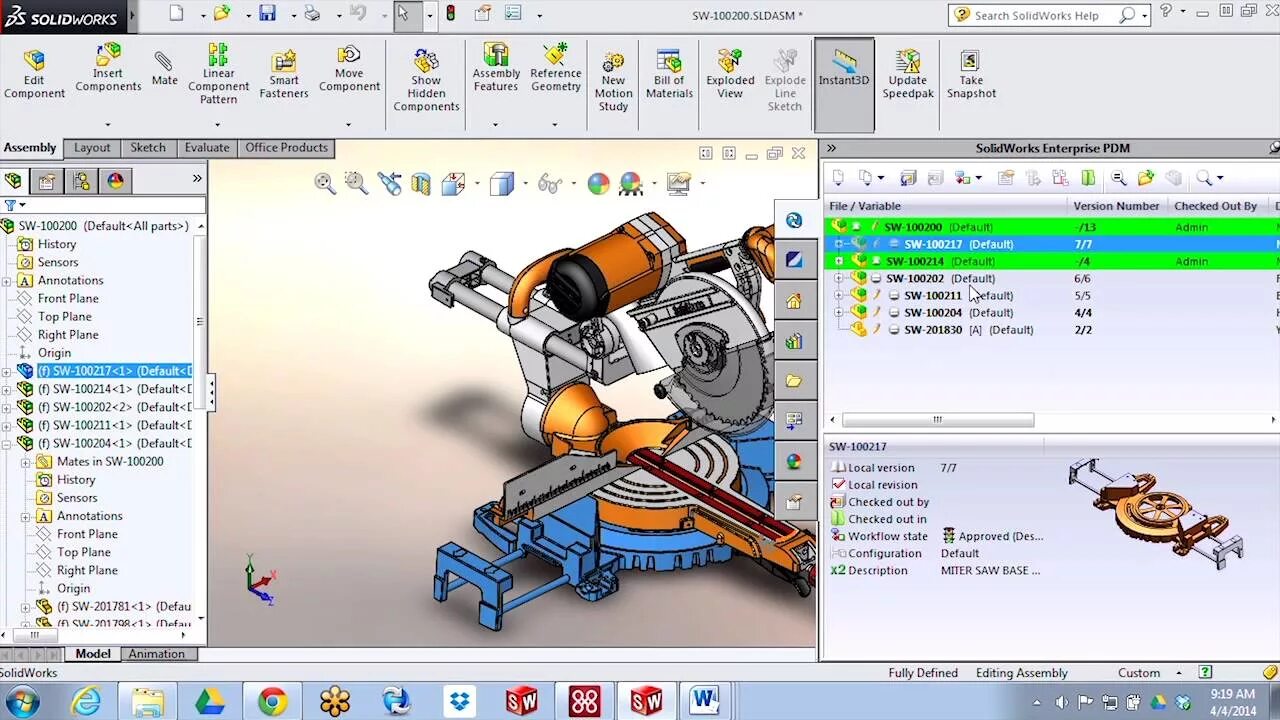Click the Version Number column header
The image size is (1280, 720).
pos(1116,206)
